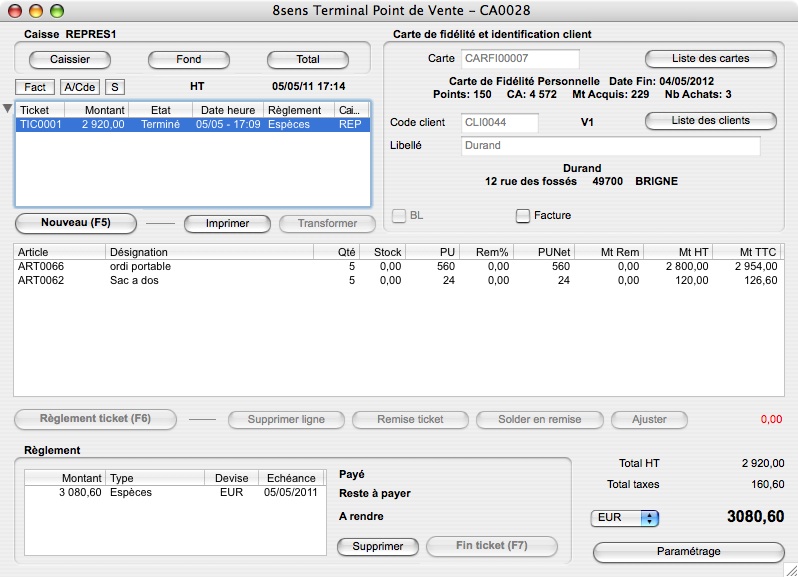Open the EUR currency dropdown
798x577 pixels.
click(x=625, y=518)
